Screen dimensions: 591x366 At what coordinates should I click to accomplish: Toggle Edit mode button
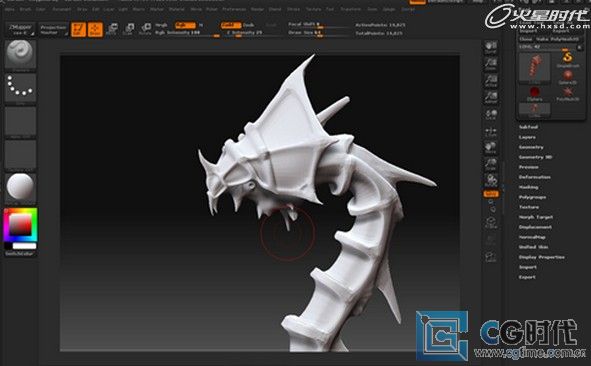(x=78, y=29)
